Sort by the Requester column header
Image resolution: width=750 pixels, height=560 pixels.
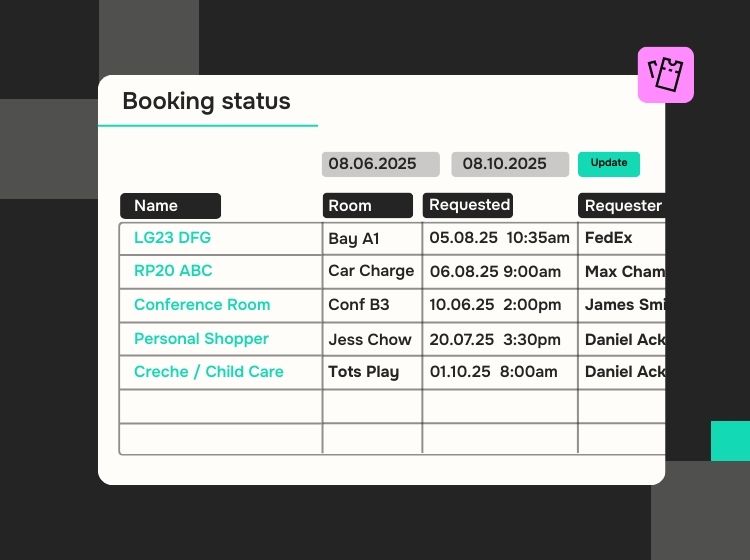click(x=621, y=206)
